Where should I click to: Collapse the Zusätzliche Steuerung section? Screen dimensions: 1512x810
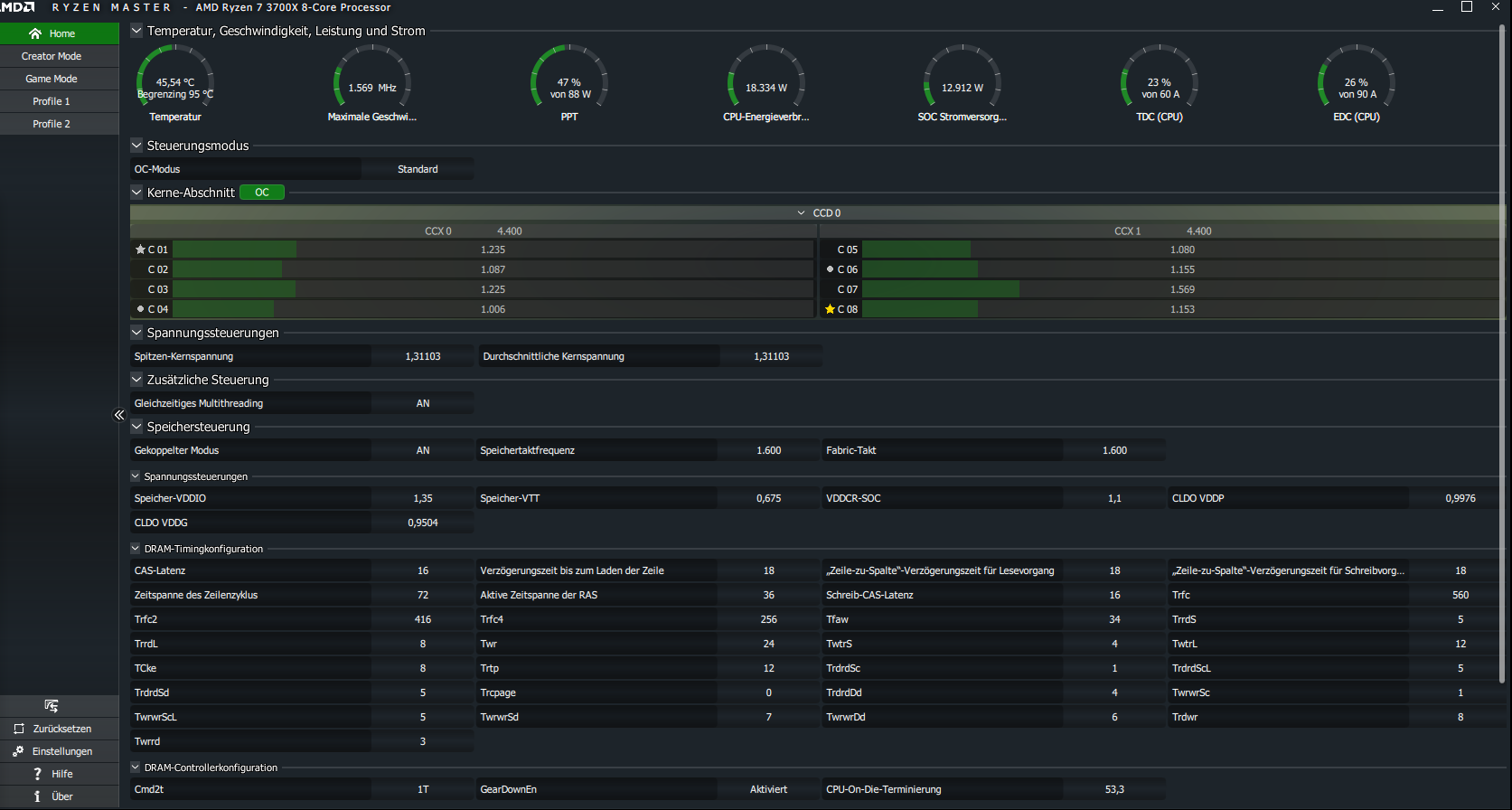136,380
